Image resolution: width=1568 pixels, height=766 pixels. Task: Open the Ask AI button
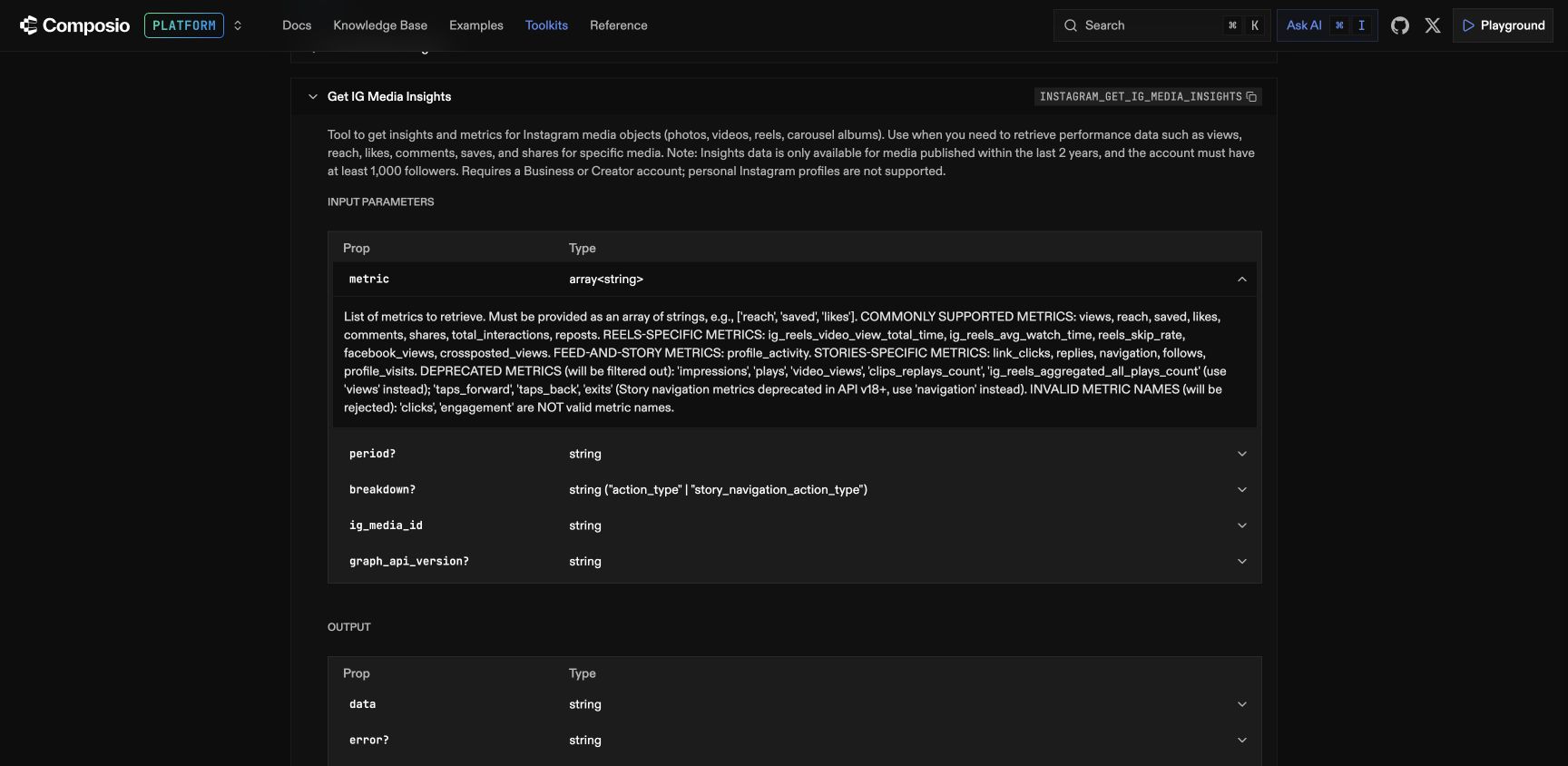coord(1327,25)
